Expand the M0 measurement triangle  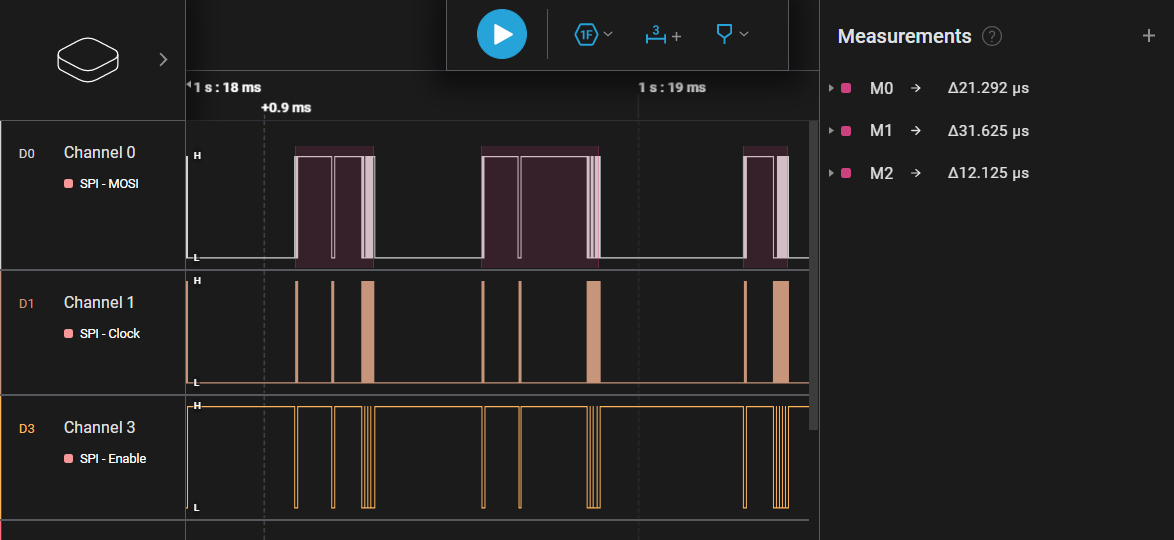[831, 88]
